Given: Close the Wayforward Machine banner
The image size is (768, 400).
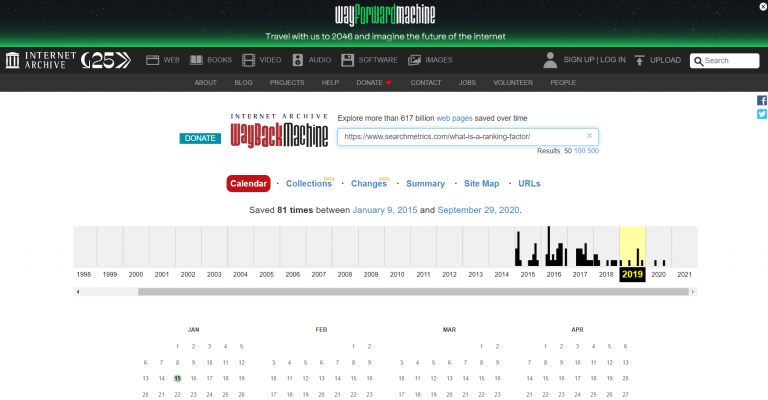Looking at the screenshot, I should point(763,7).
